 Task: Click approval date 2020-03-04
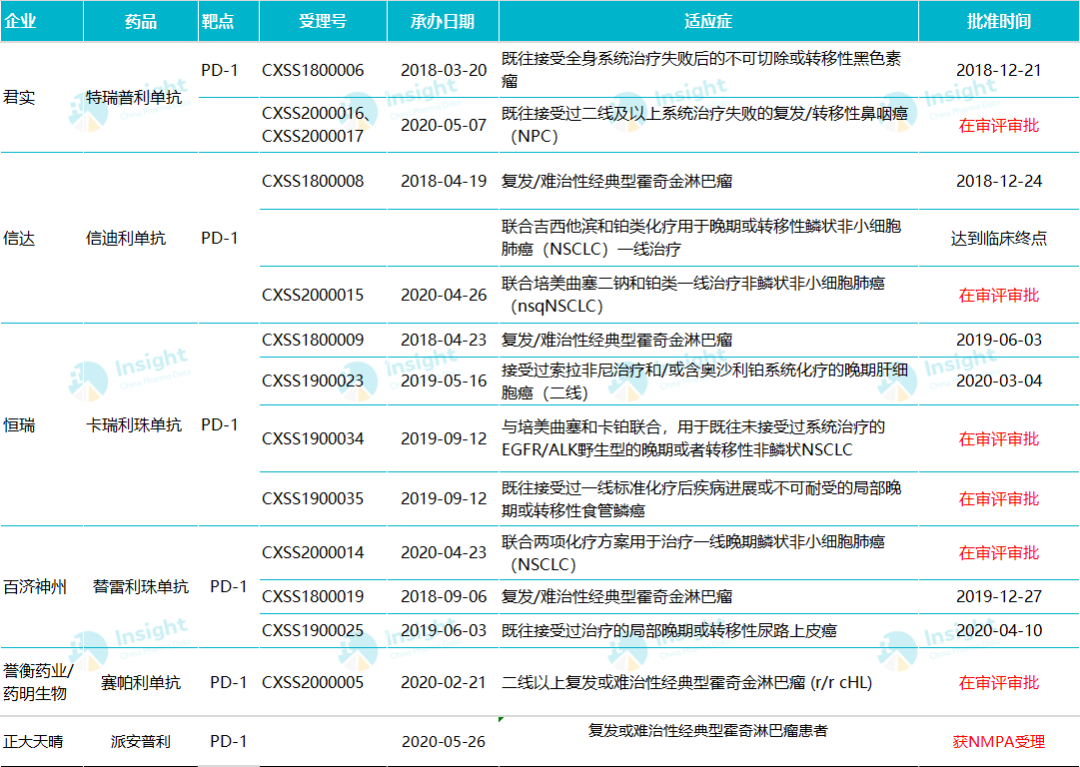(999, 381)
